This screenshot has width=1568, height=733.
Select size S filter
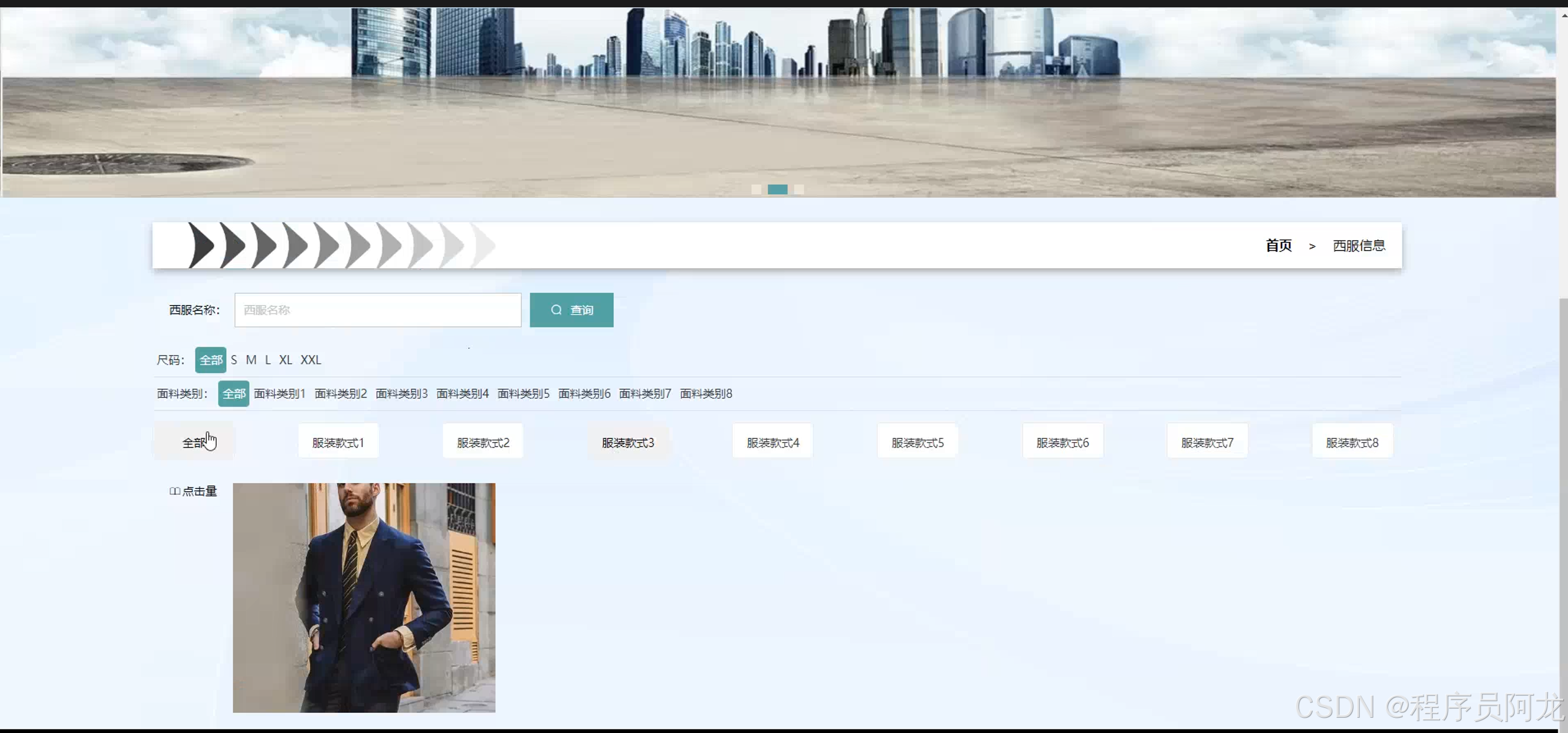(x=234, y=360)
